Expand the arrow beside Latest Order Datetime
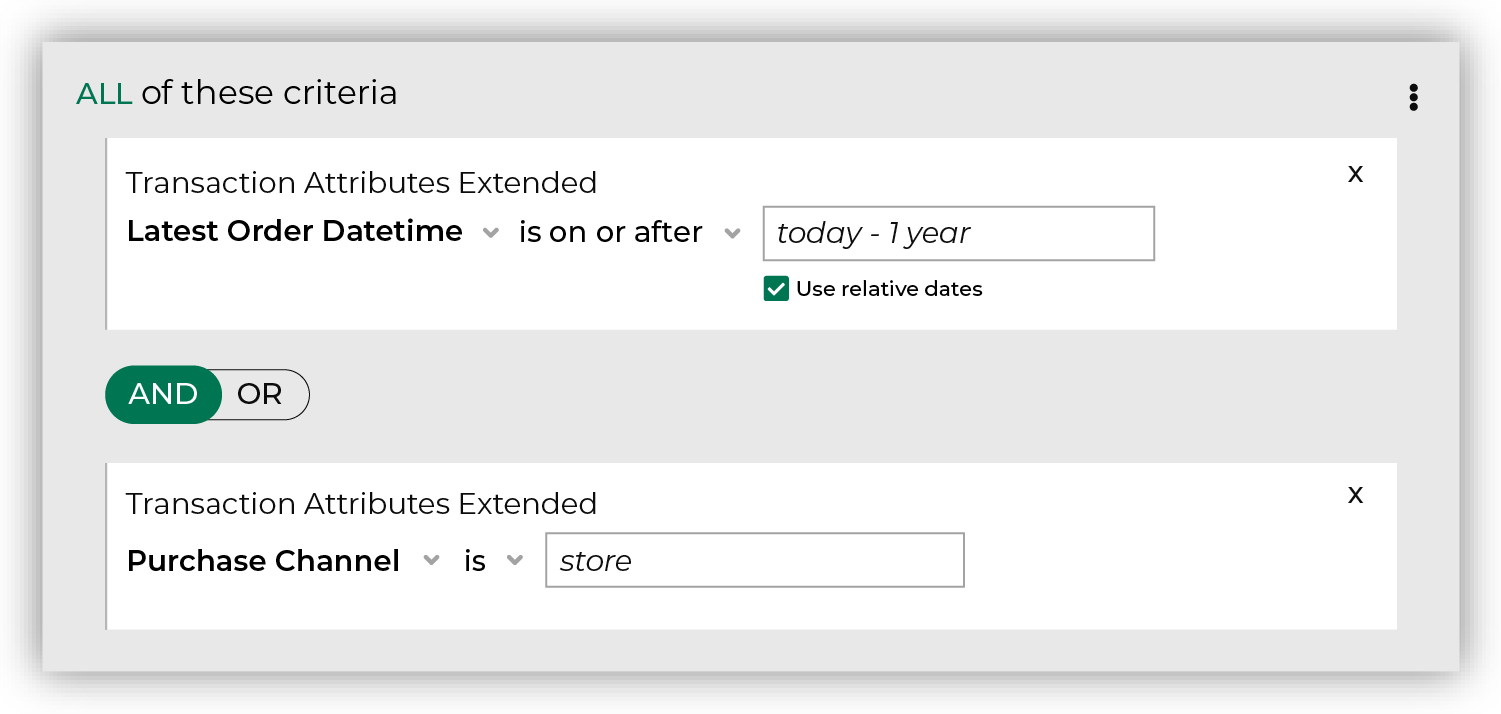This screenshot has width=1501, height=714. tap(491, 233)
